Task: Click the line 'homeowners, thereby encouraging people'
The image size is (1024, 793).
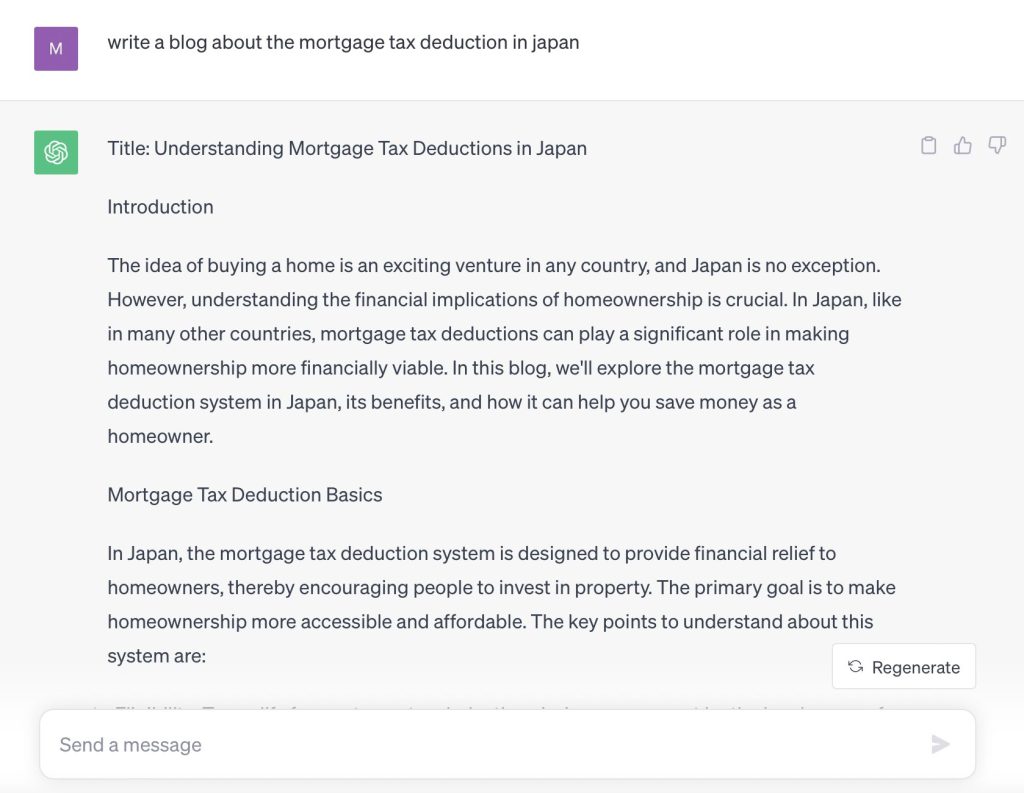Action: point(501,587)
